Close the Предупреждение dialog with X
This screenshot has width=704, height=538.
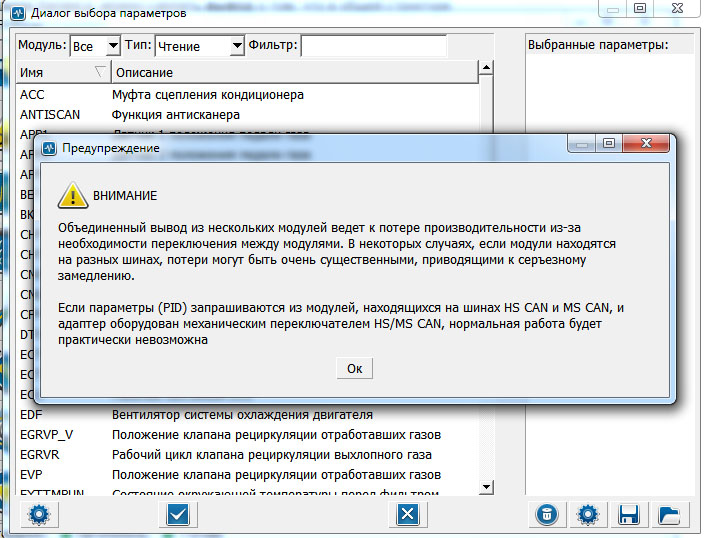(647, 143)
